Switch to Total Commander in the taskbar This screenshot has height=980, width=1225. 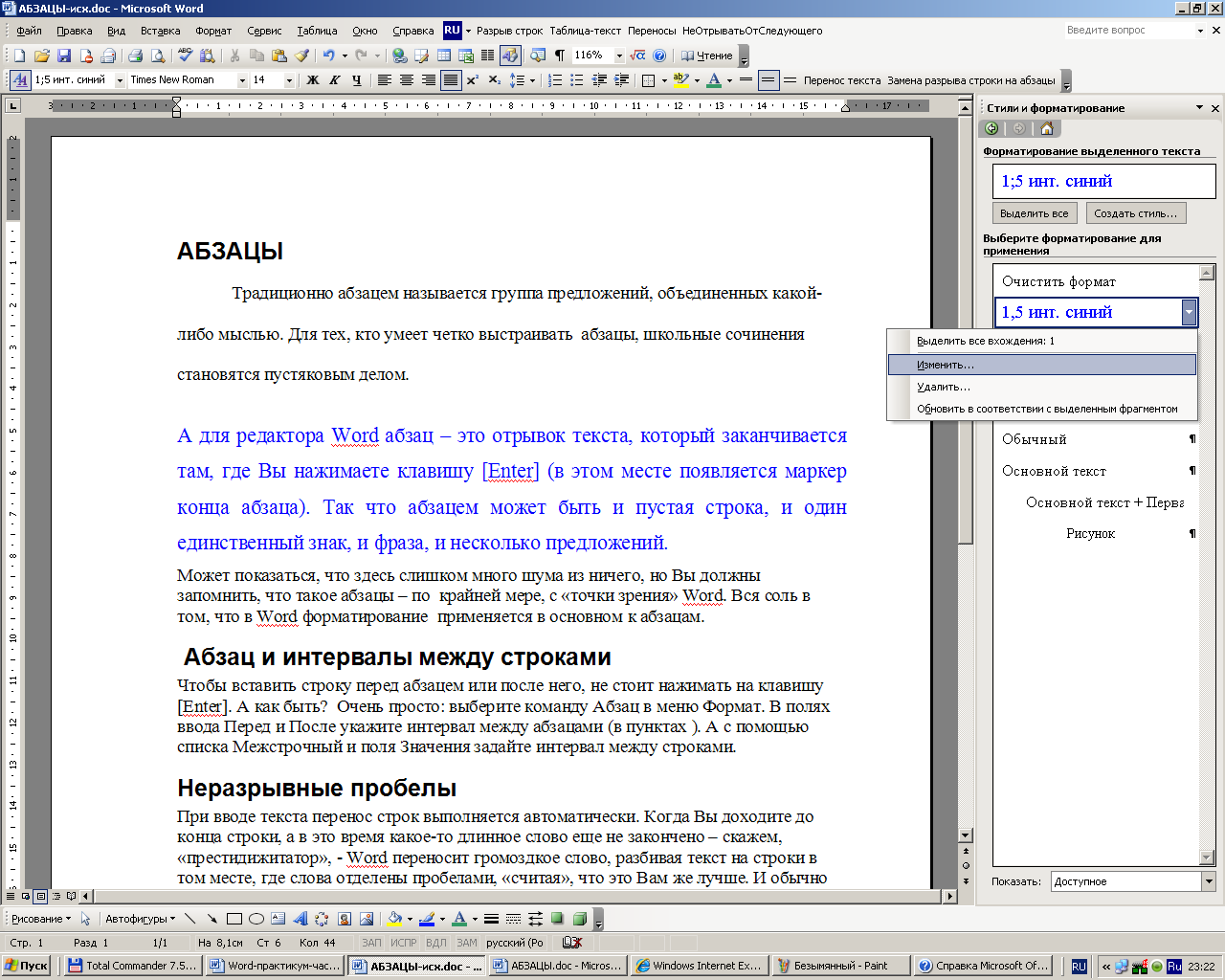point(133,966)
